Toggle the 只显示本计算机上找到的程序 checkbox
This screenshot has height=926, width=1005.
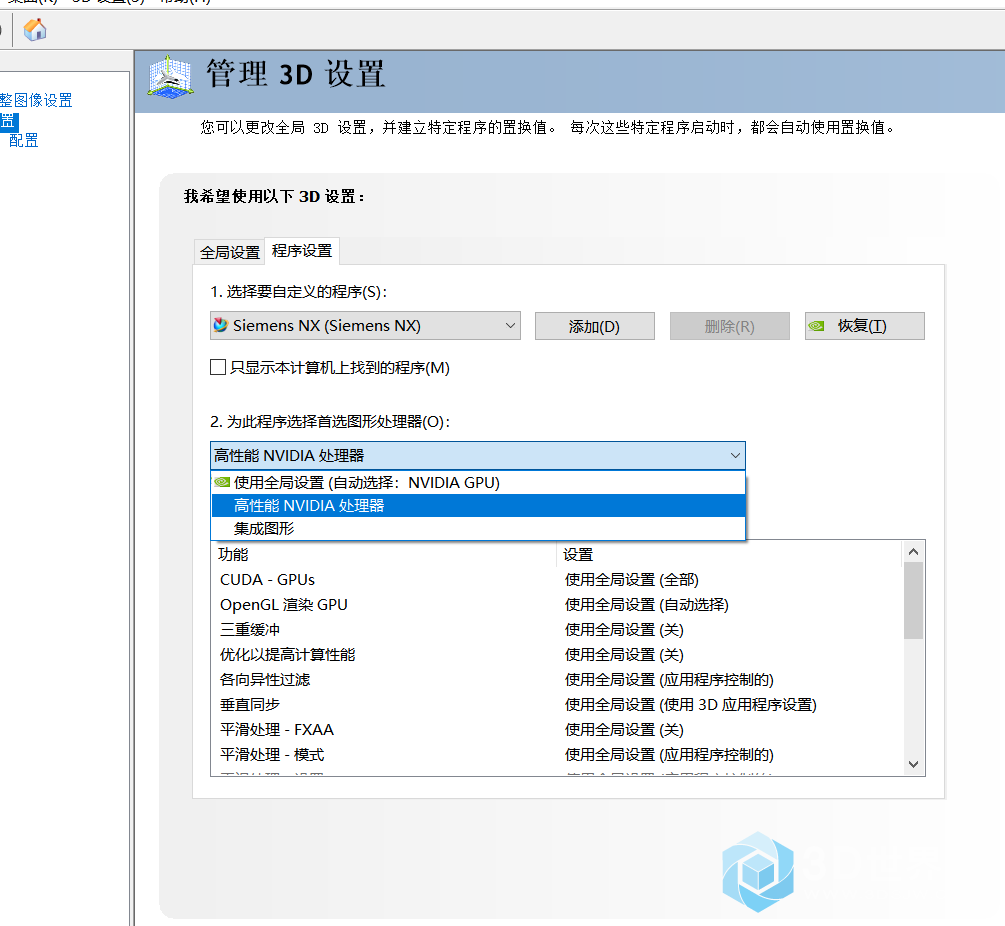pos(218,367)
